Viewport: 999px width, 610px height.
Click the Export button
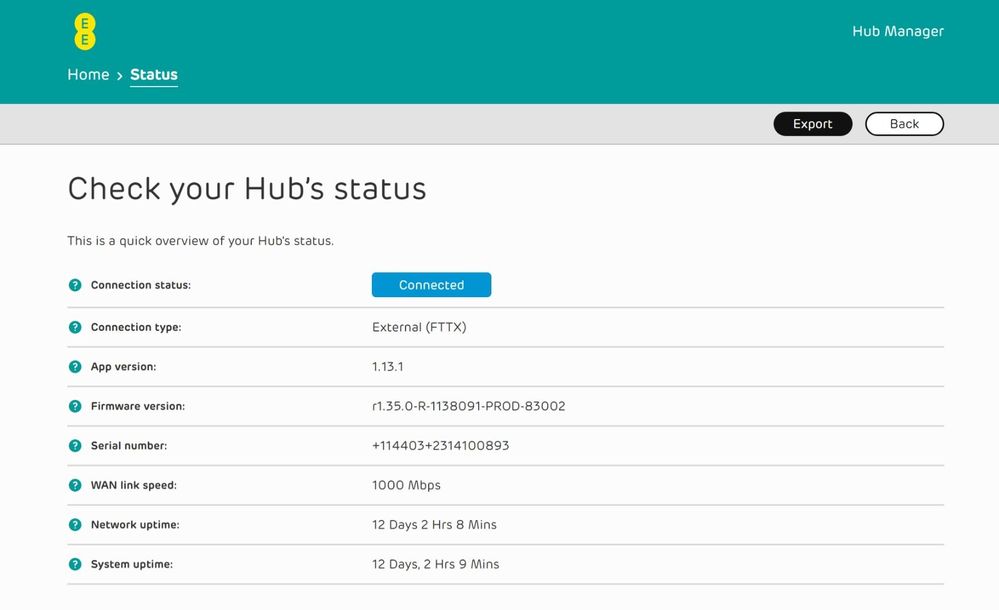(812, 123)
